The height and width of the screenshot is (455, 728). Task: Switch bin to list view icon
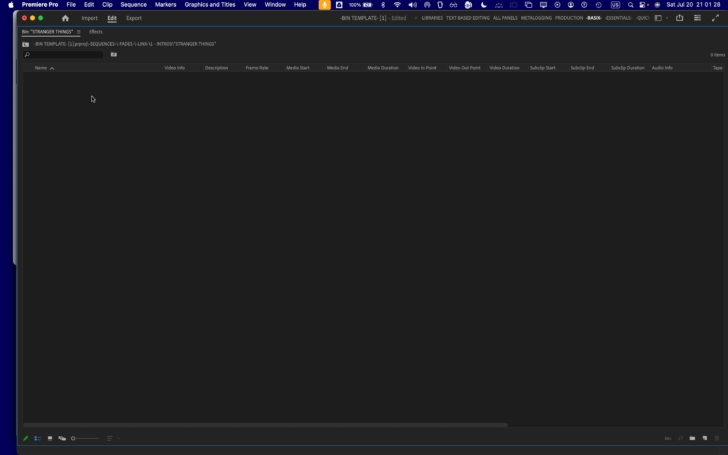(37, 438)
